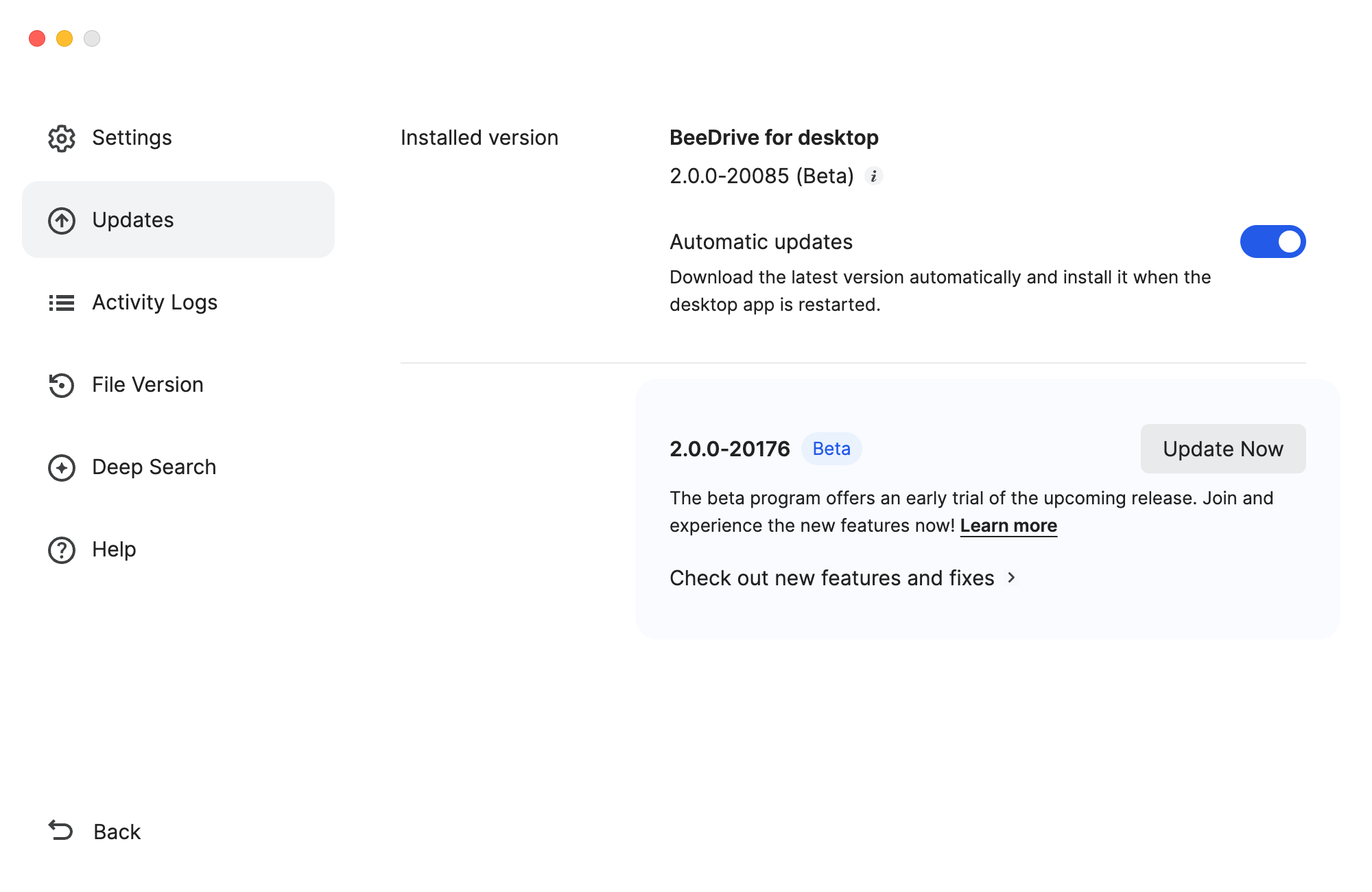Click the Update Now button

[1222, 449]
